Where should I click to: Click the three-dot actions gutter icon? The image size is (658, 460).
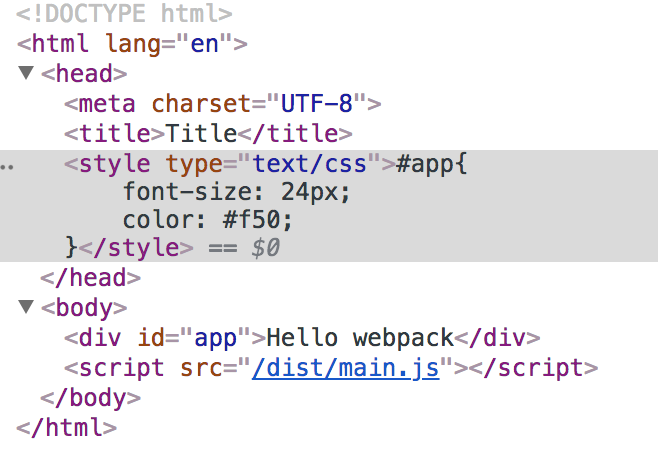coord(8,163)
